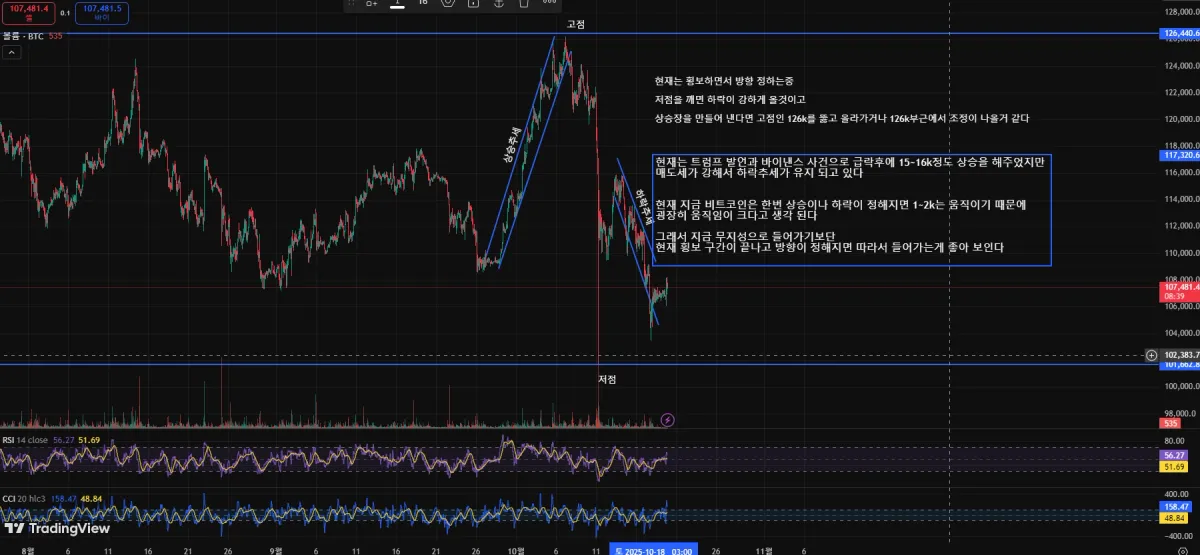The height and width of the screenshot is (555, 1200).
Task: Open the font size 16 dropdown
Action: 423,3
